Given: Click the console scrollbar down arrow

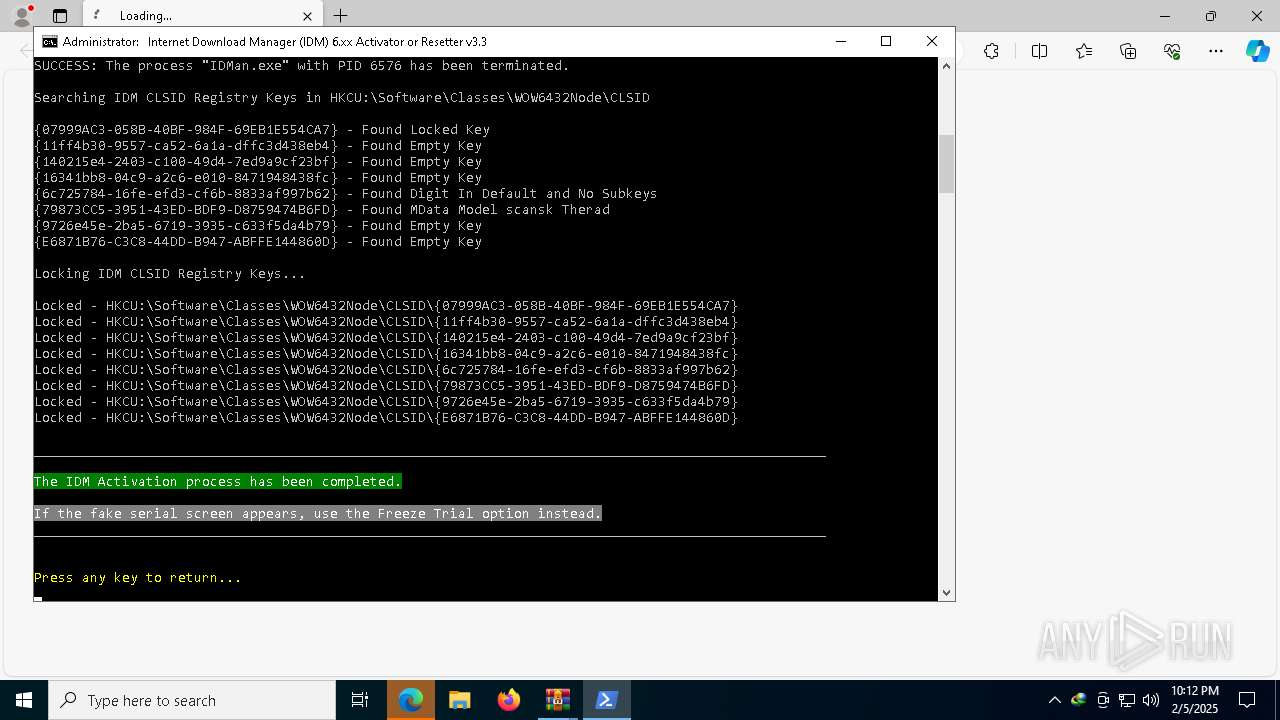Looking at the screenshot, I should (946, 592).
